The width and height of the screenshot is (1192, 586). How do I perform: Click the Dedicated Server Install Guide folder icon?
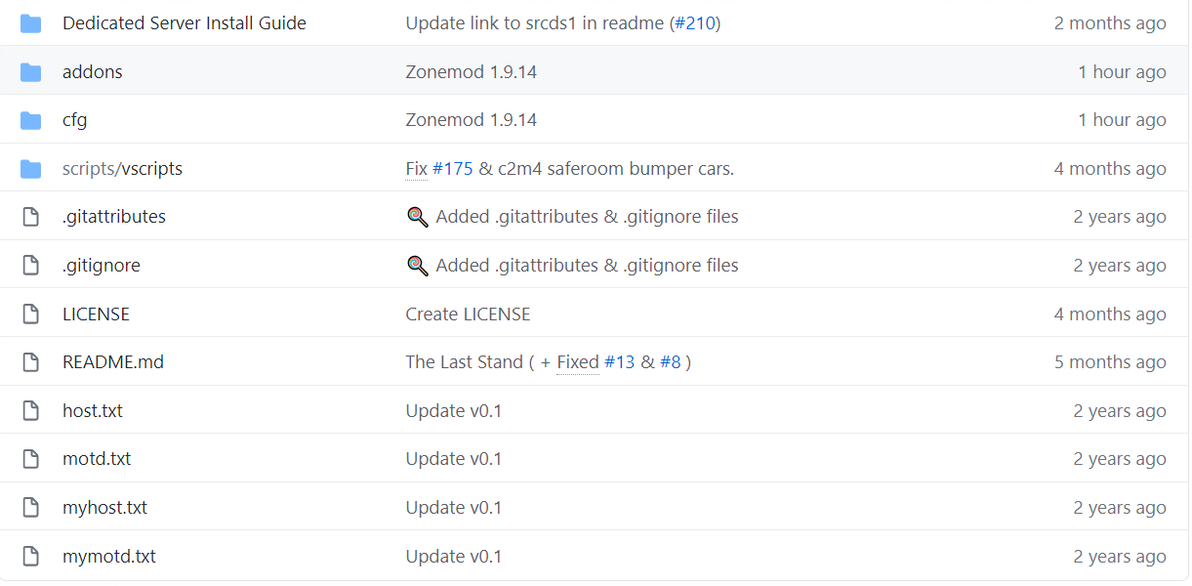31,23
